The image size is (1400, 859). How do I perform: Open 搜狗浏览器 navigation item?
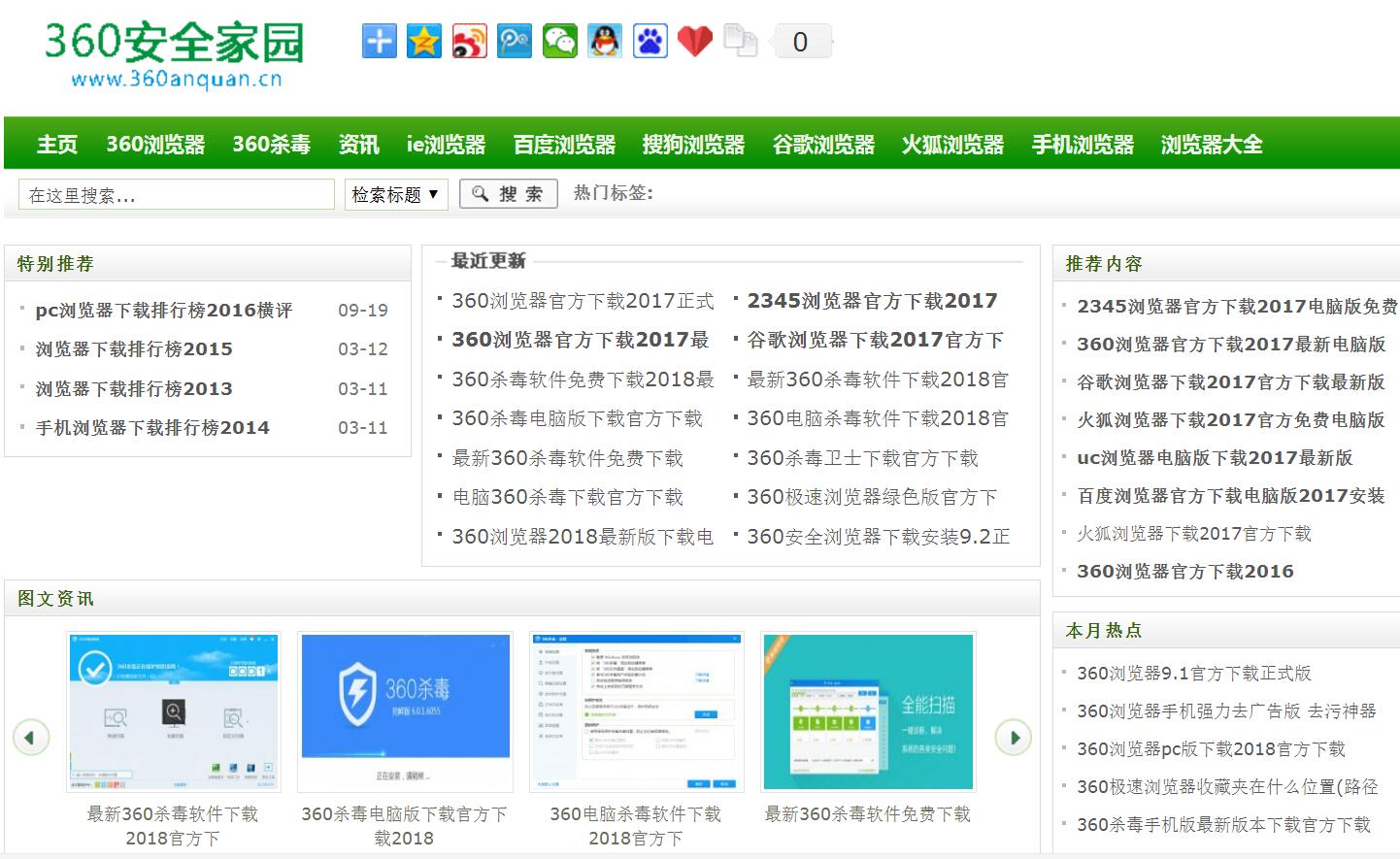tap(693, 145)
